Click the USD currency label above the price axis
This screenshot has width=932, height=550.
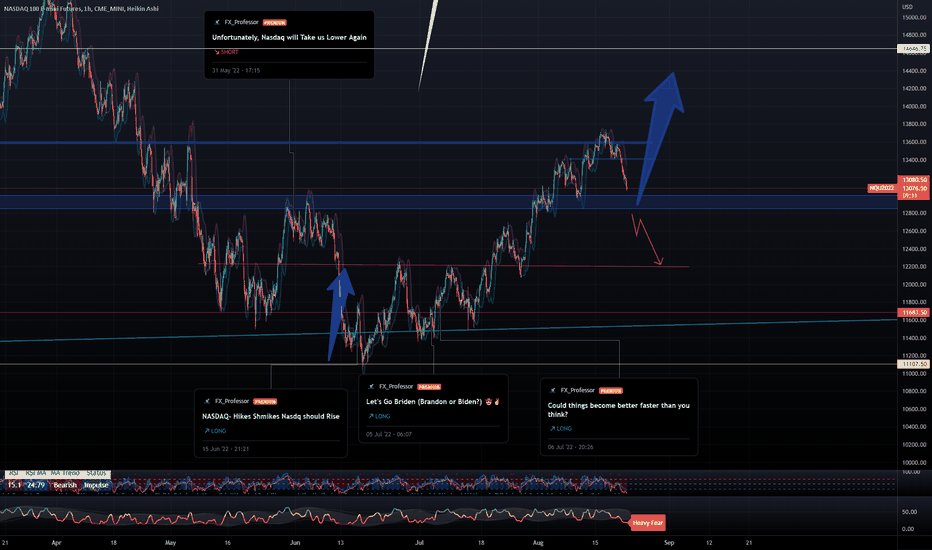907,7
